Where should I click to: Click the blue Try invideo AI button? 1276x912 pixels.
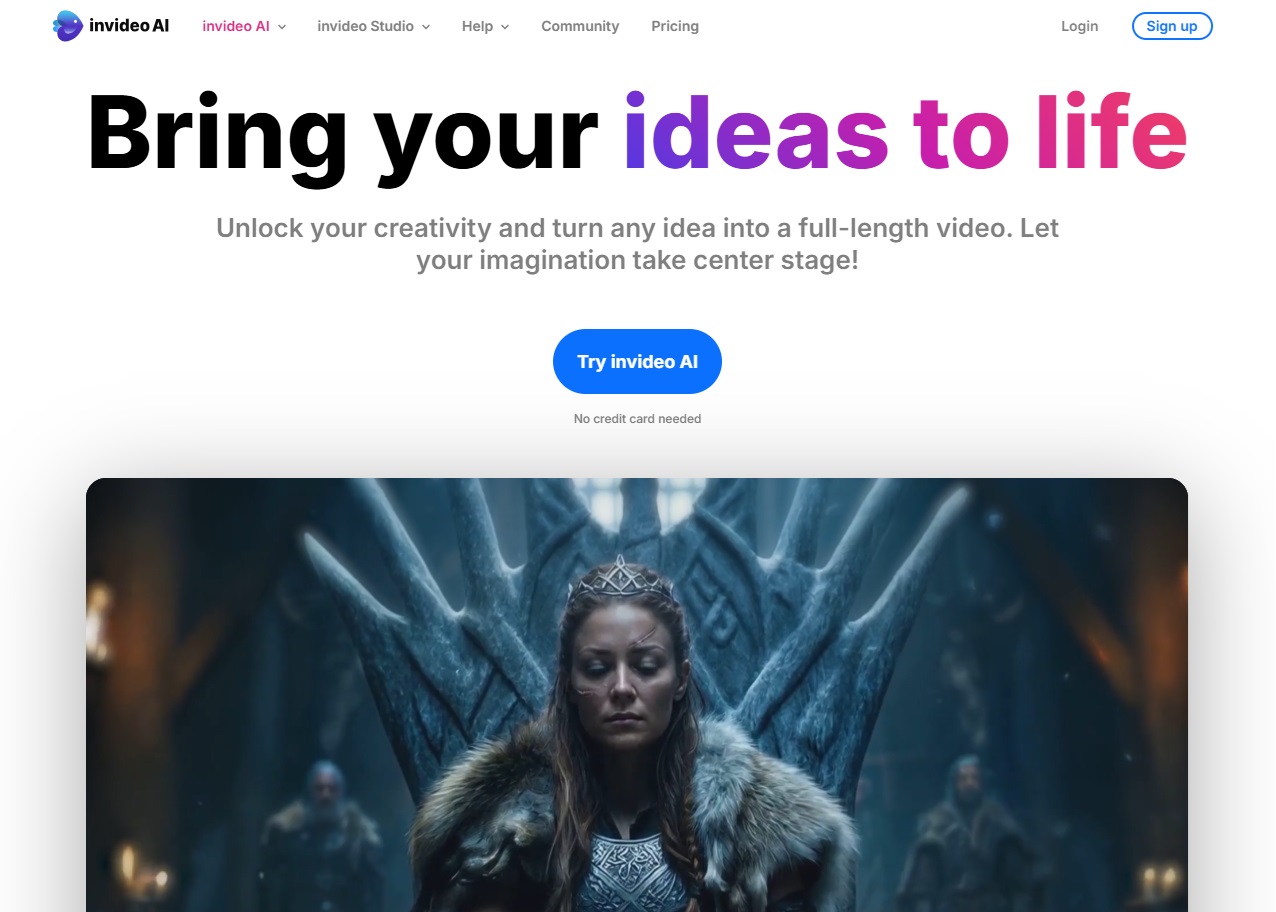[637, 361]
